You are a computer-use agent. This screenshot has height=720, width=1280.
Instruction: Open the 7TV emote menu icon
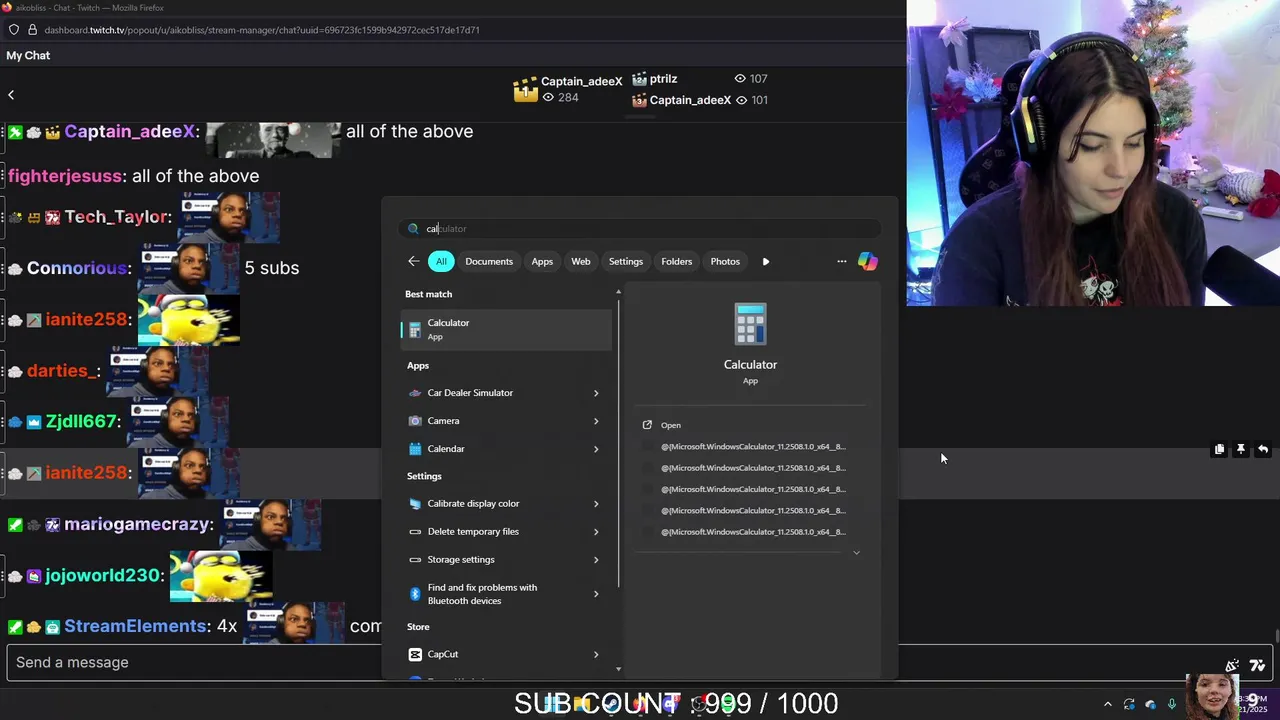click(x=1257, y=665)
